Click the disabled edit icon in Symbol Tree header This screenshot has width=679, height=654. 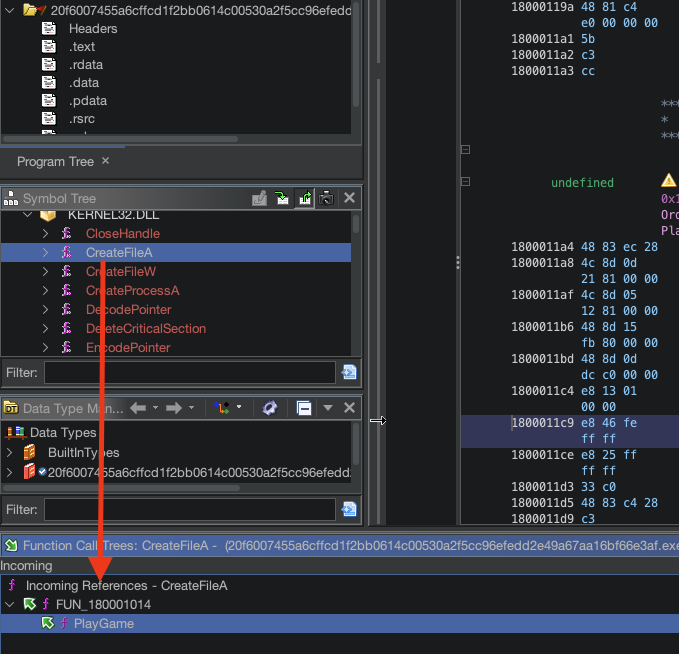(x=259, y=198)
